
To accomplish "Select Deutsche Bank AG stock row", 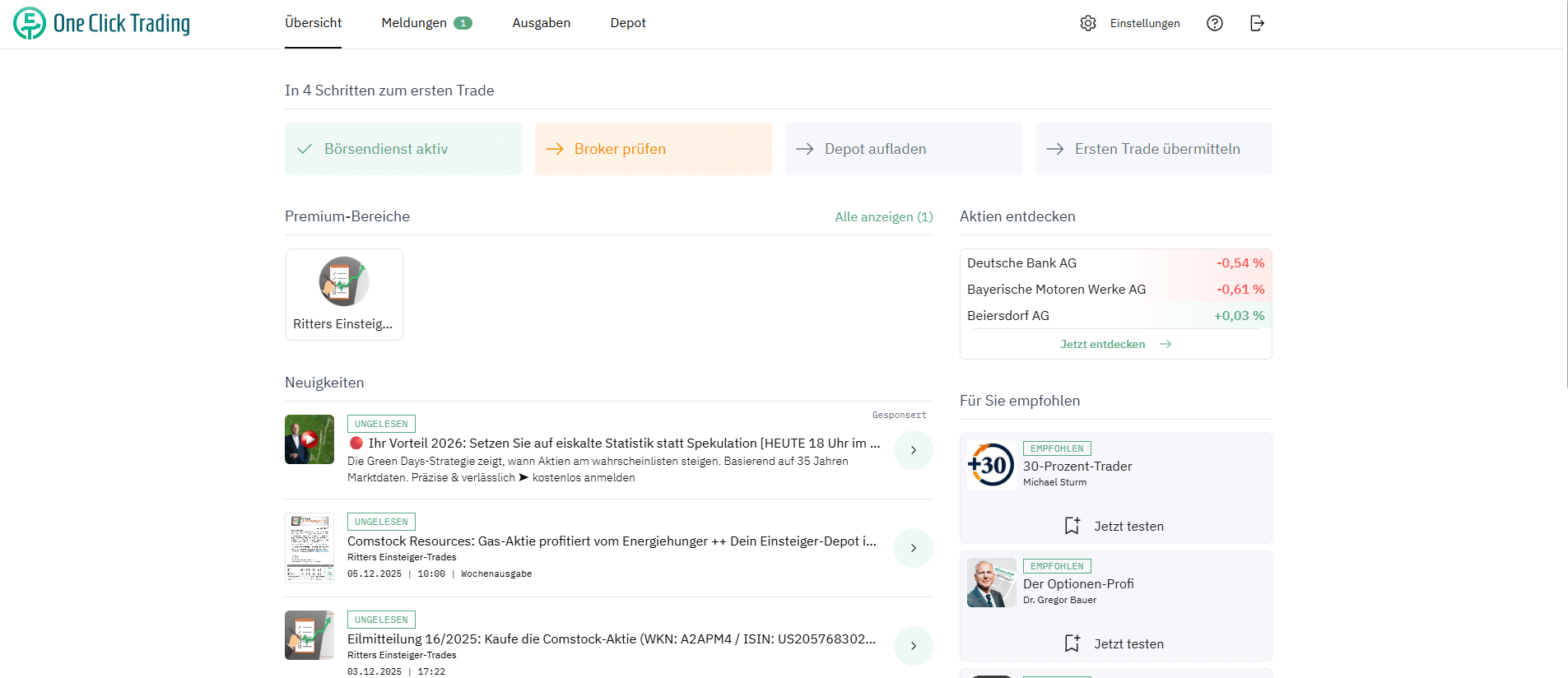I will [1114, 263].
